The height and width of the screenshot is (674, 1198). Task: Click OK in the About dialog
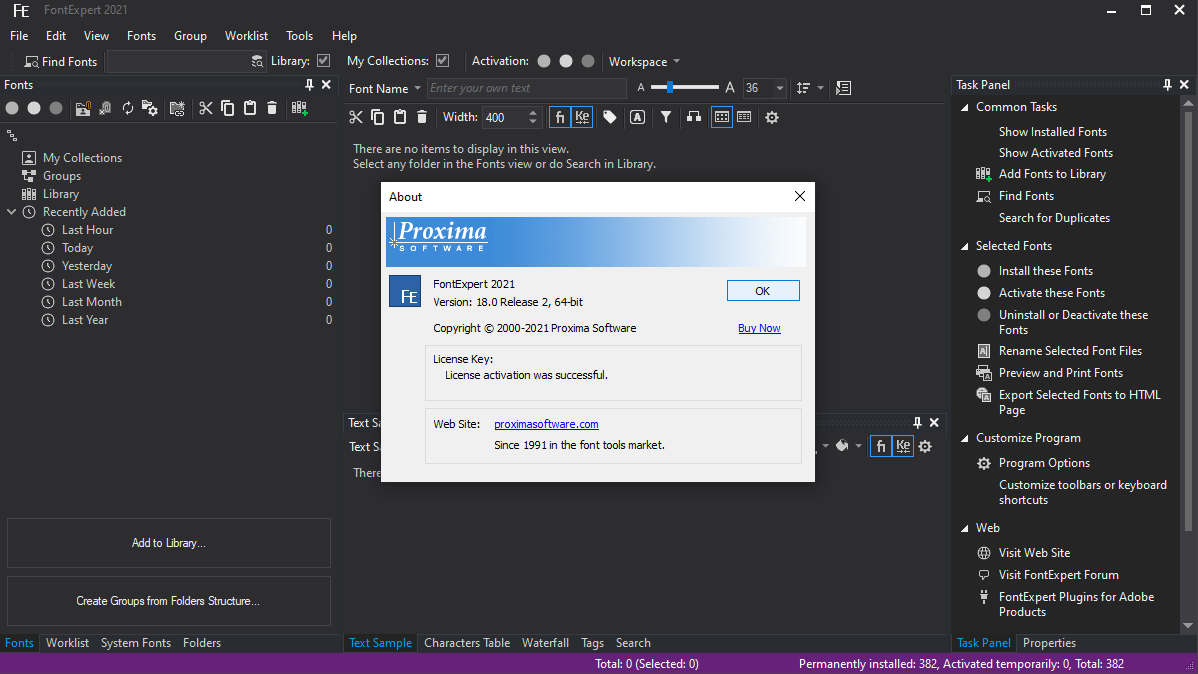[763, 291]
